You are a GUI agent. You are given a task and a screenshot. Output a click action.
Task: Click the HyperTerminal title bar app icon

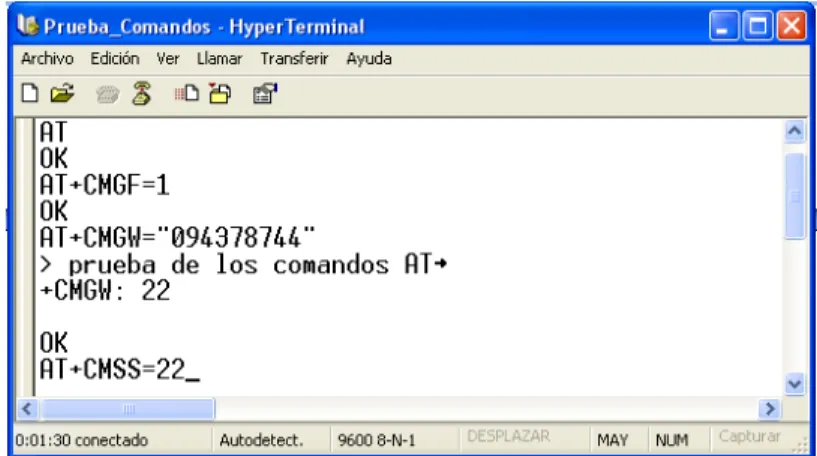28,26
